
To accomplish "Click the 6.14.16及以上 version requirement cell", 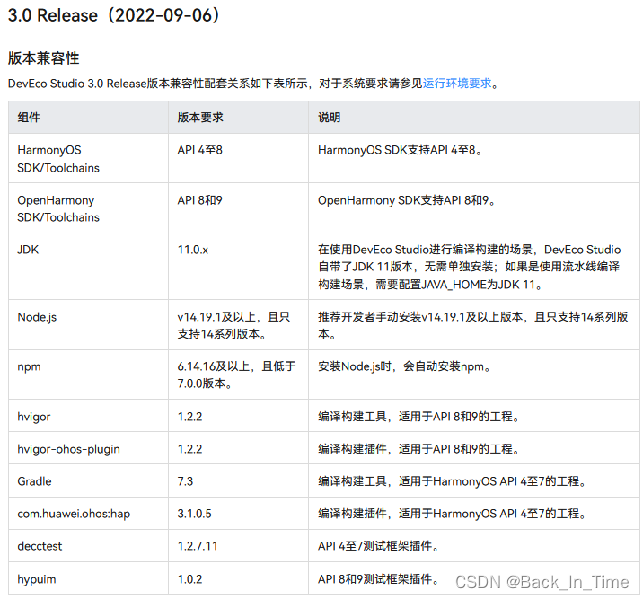I will pos(237,375).
